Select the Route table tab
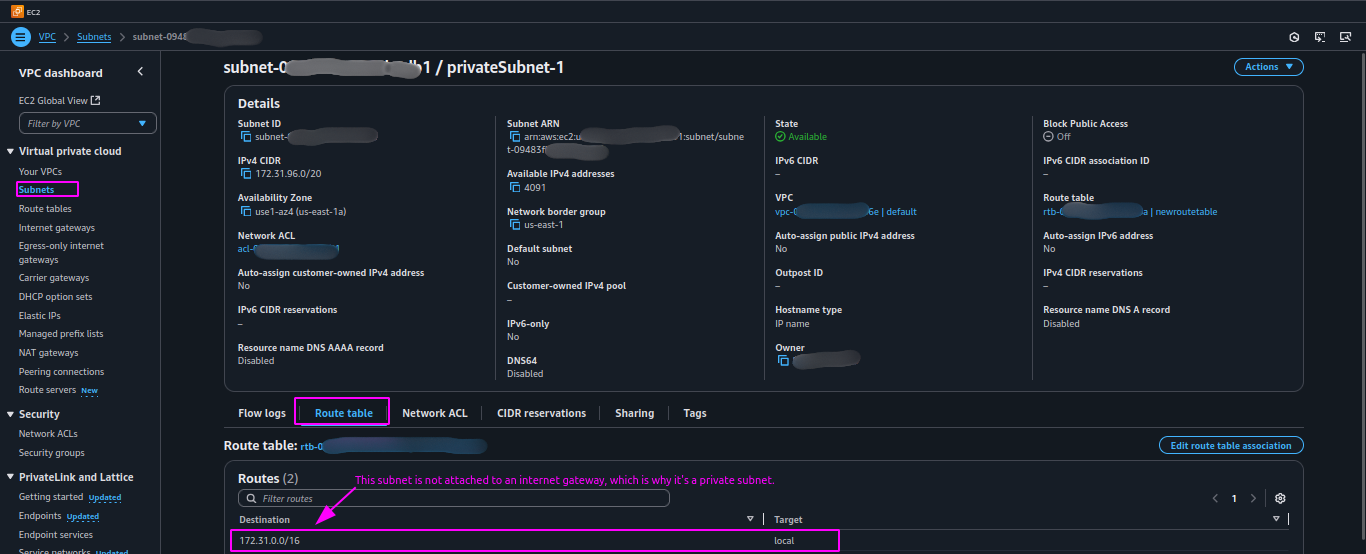Screen dimensions: 1366x554 click(x=343, y=413)
